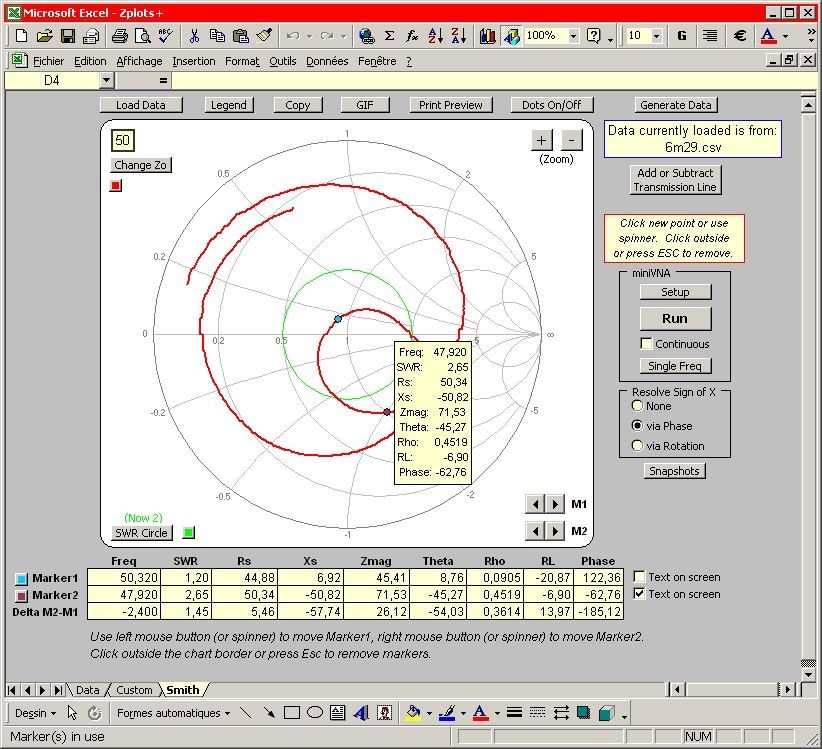Open the Dessin drawing menu dropdown

pos(35,713)
